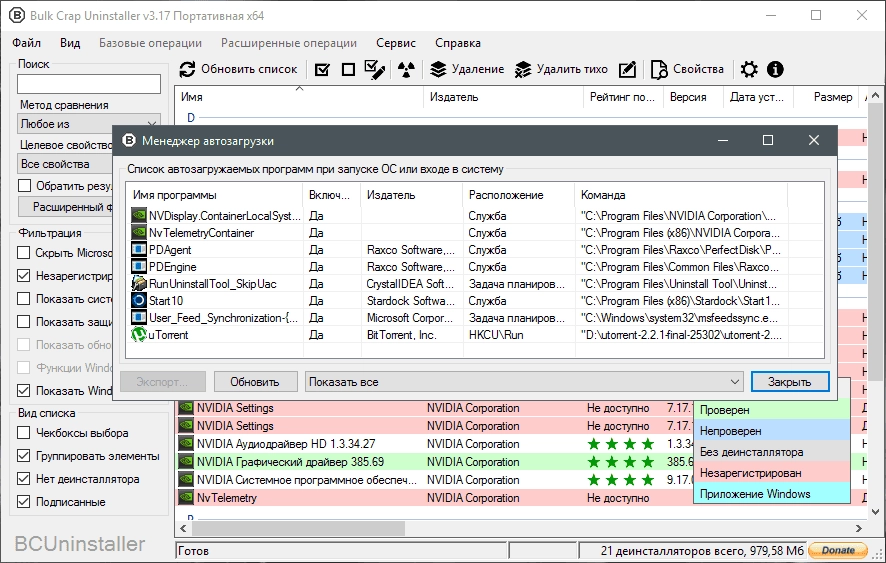Image resolution: width=886 pixels, height=563 pixels.
Task: Open Базовые операции menu
Action: point(150,43)
